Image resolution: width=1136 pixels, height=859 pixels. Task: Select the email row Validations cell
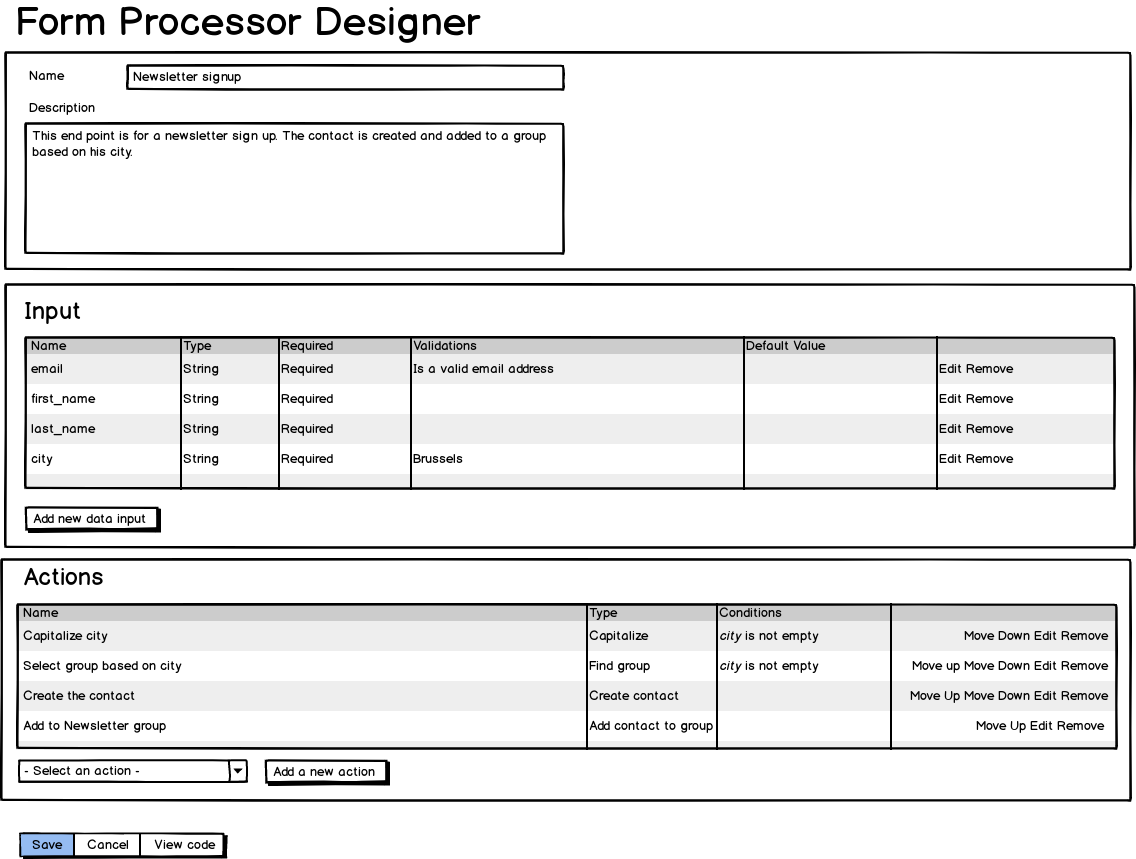click(x=576, y=369)
